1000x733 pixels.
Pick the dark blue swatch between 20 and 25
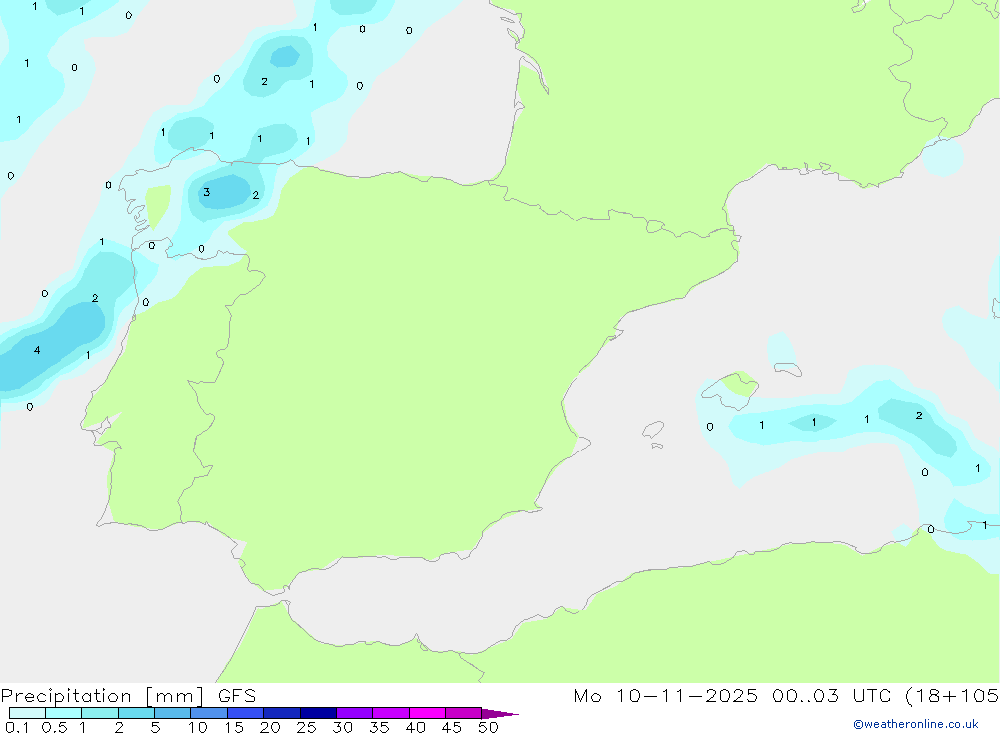coord(282,713)
